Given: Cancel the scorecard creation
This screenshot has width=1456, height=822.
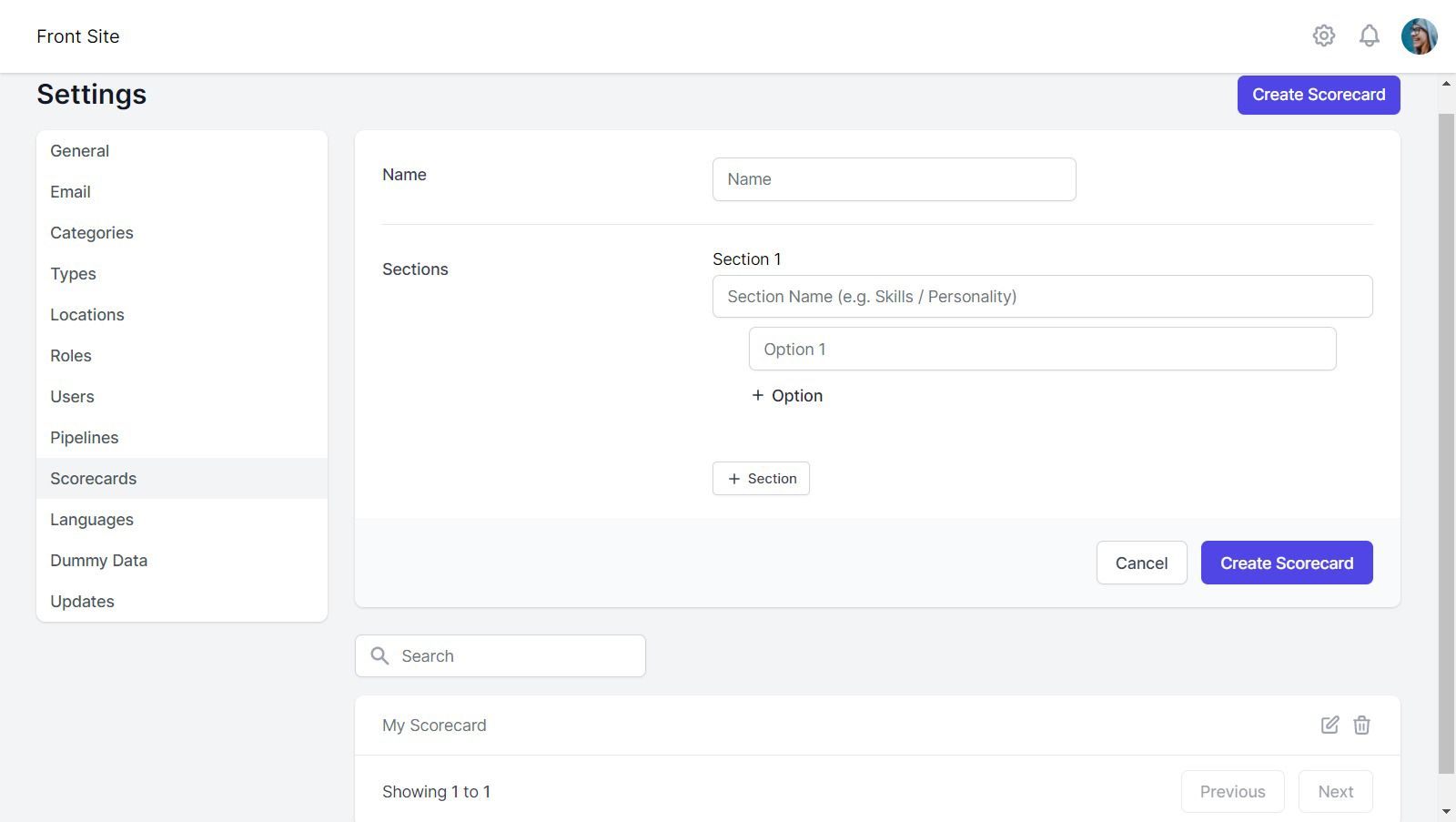Looking at the screenshot, I should 1141,563.
